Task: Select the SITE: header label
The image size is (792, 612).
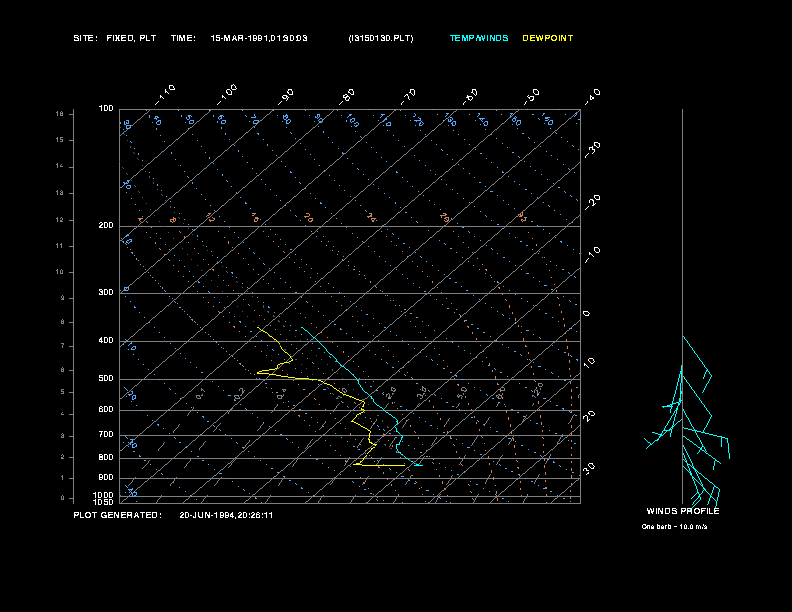Action: (x=85, y=38)
